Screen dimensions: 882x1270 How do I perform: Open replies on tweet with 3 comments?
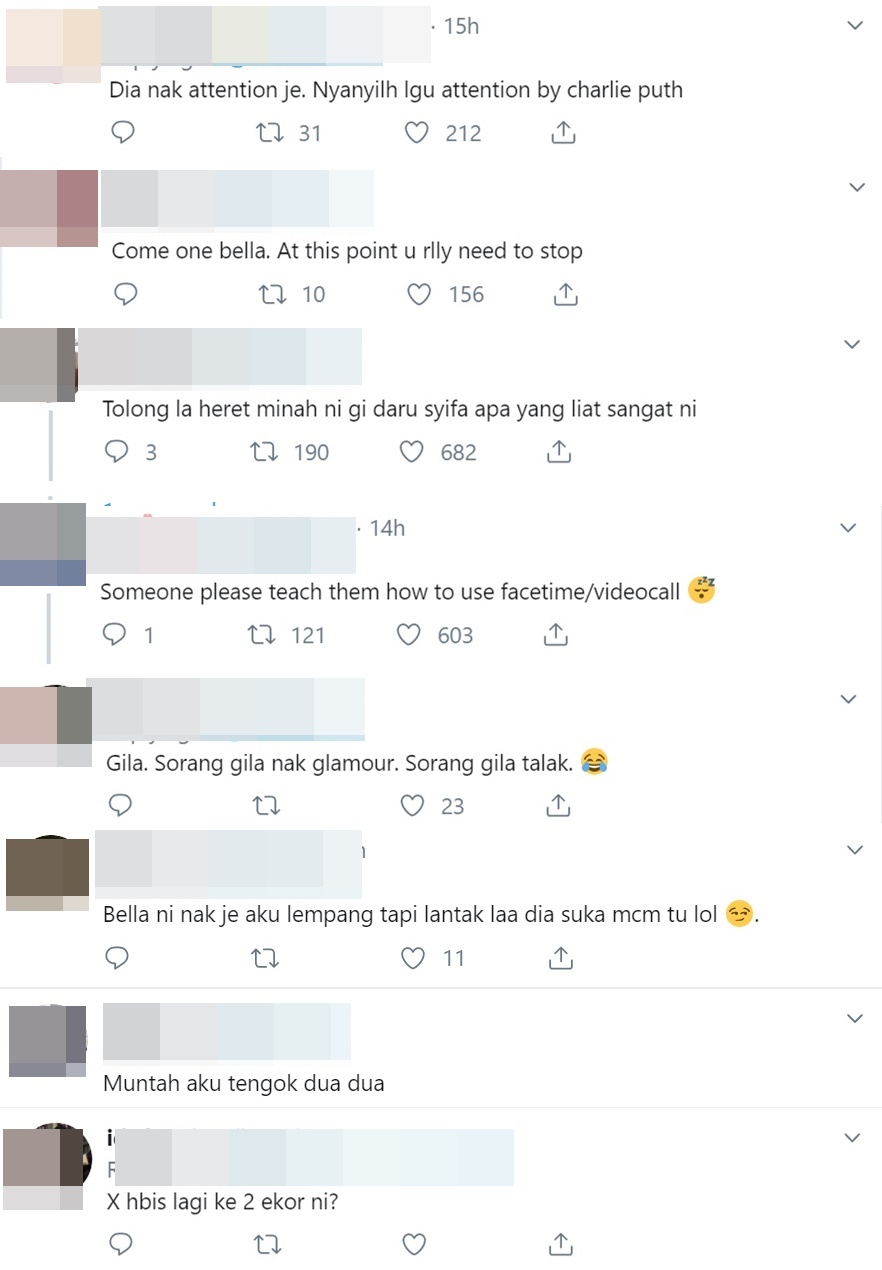click(x=117, y=452)
